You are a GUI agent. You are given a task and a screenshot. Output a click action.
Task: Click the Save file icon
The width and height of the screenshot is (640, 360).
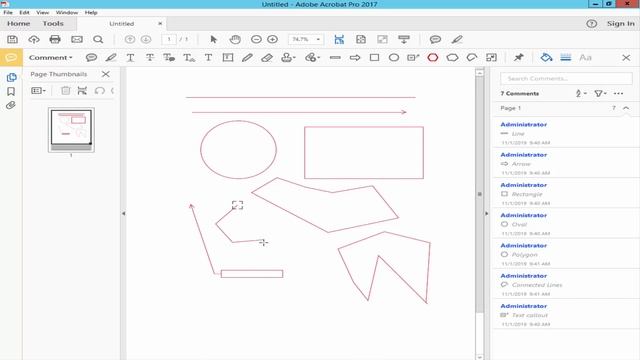pos(12,39)
